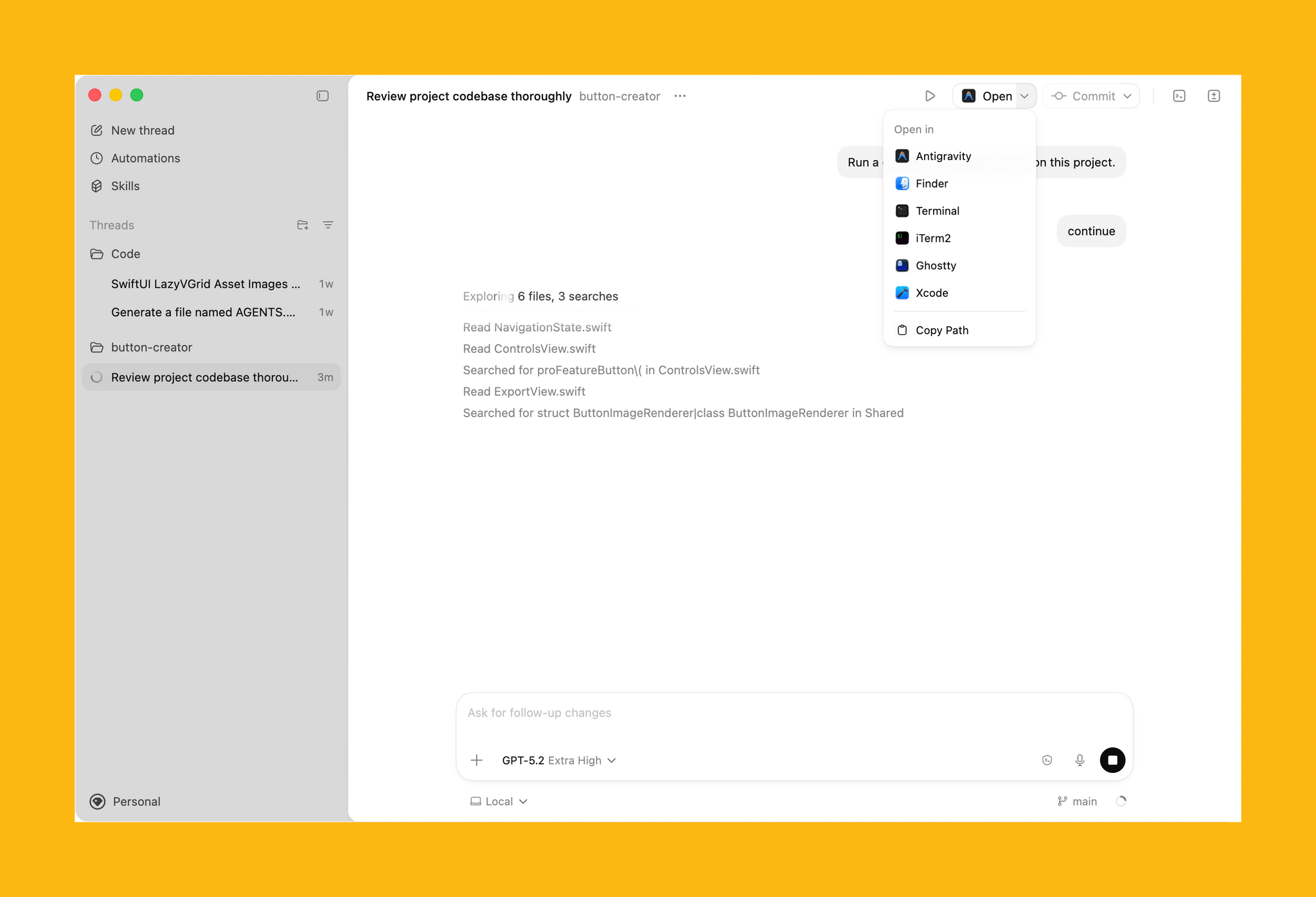Open the terminal panel from the top toolbar

point(1179,96)
